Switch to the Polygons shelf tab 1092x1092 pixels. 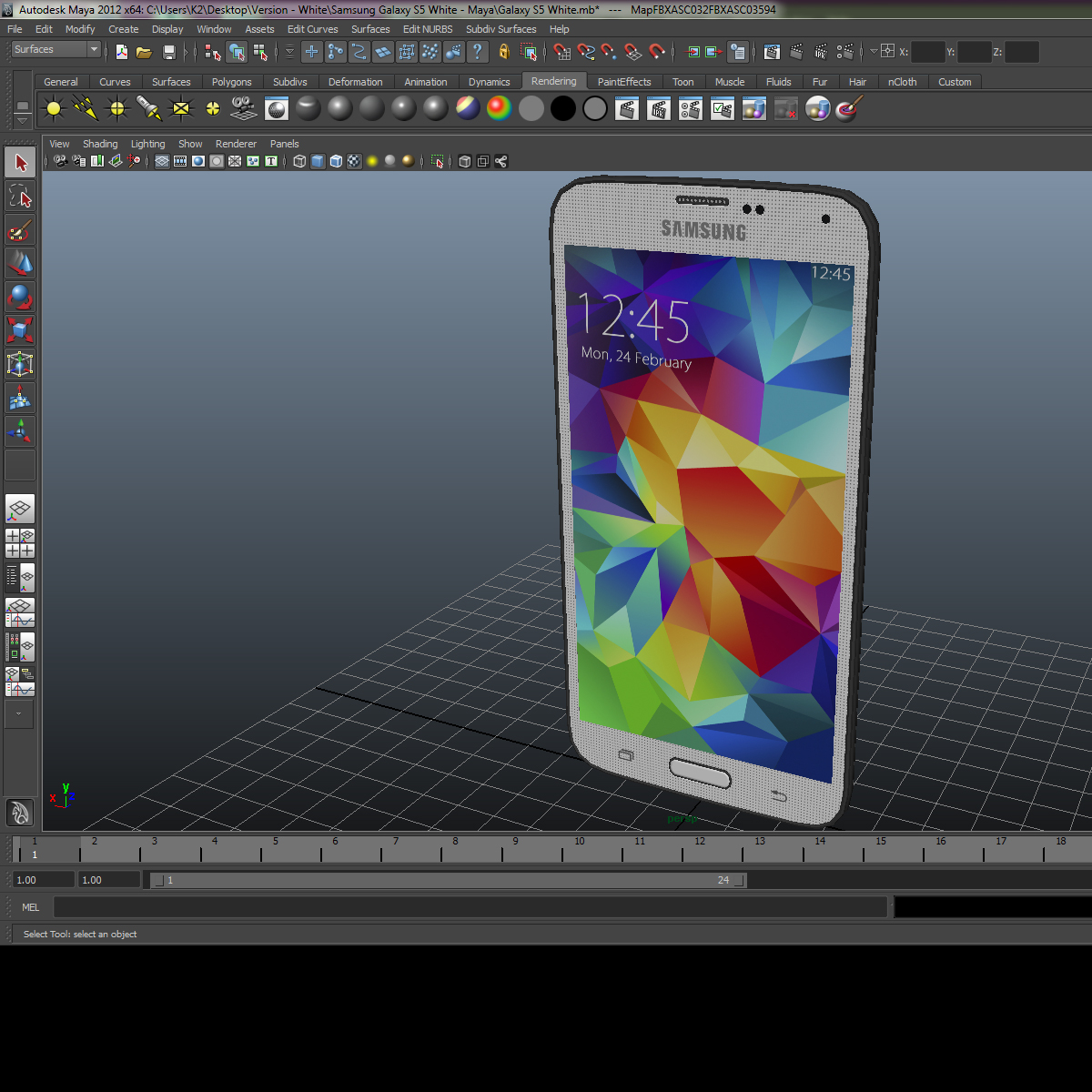click(231, 82)
